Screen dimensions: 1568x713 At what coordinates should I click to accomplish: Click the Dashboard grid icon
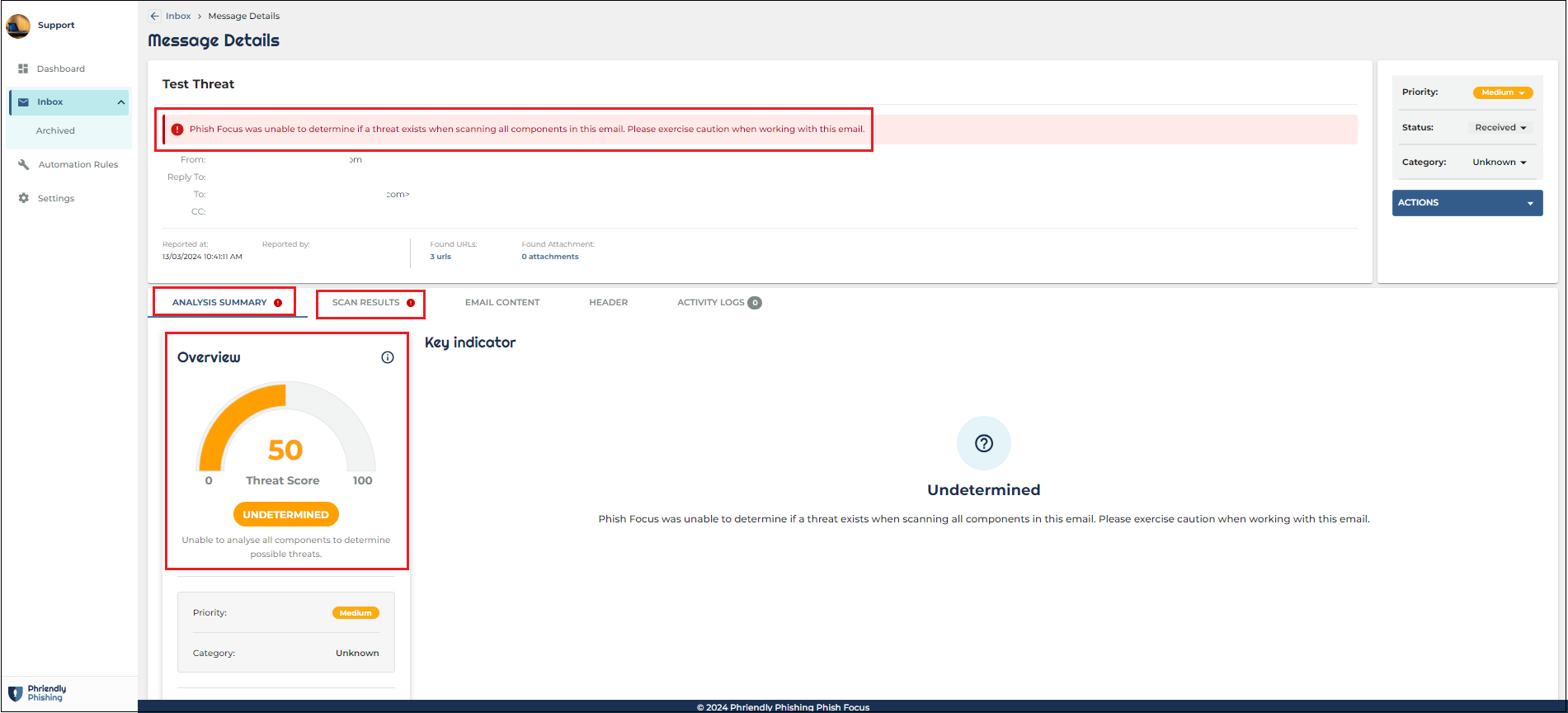(23, 68)
